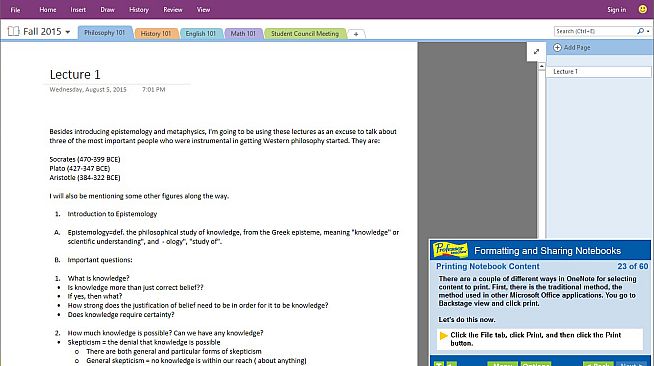This screenshot has width=654, height=366.
Task: Click the Add Page label
Action: (x=577, y=48)
